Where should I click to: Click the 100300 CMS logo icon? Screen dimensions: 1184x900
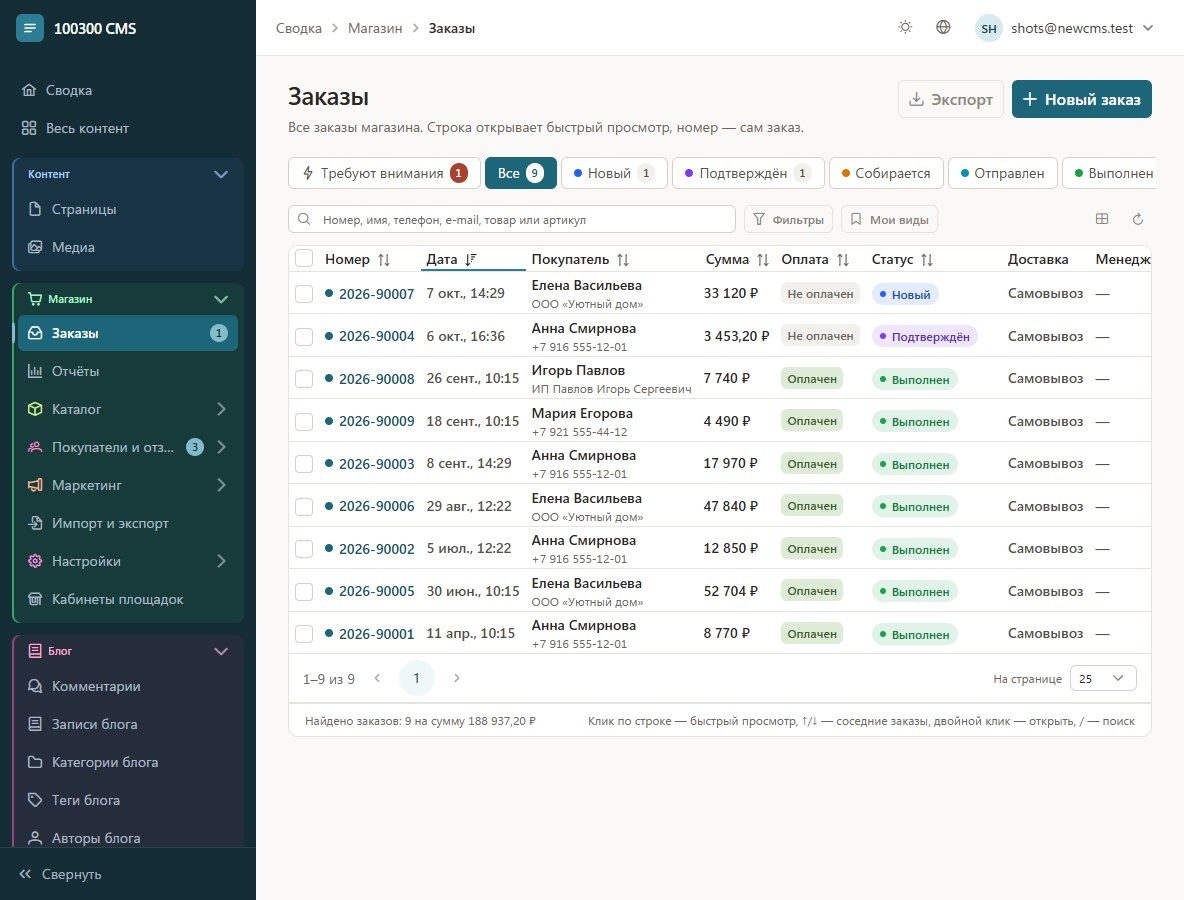(29, 29)
